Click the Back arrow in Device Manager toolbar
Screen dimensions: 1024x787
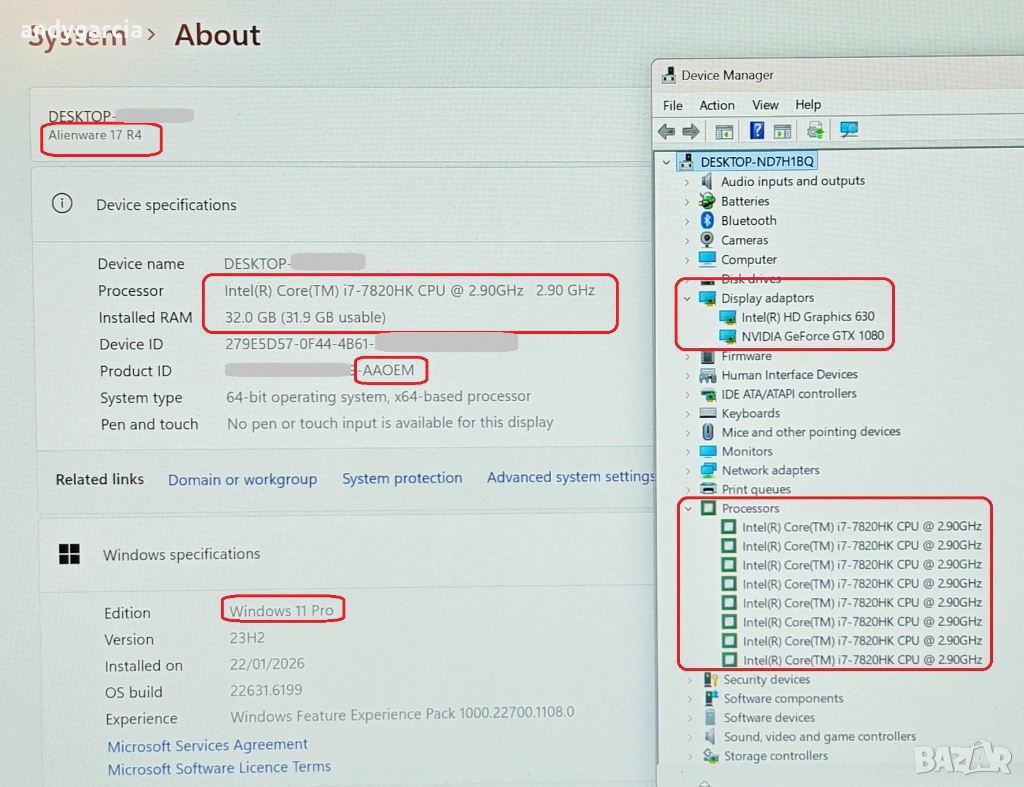(666, 131)
